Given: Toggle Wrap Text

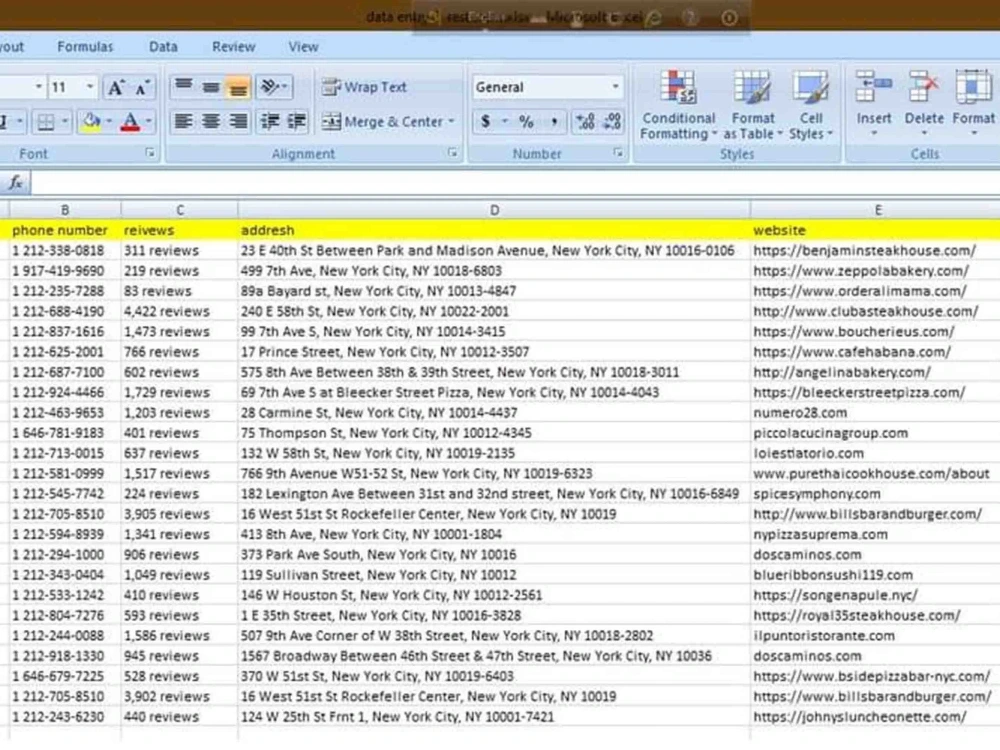Looking at the screenshot, I should point(364,87).
